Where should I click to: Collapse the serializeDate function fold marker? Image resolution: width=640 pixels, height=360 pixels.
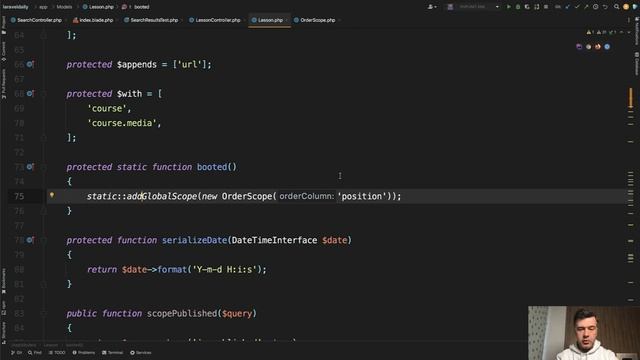coord(43,240)
